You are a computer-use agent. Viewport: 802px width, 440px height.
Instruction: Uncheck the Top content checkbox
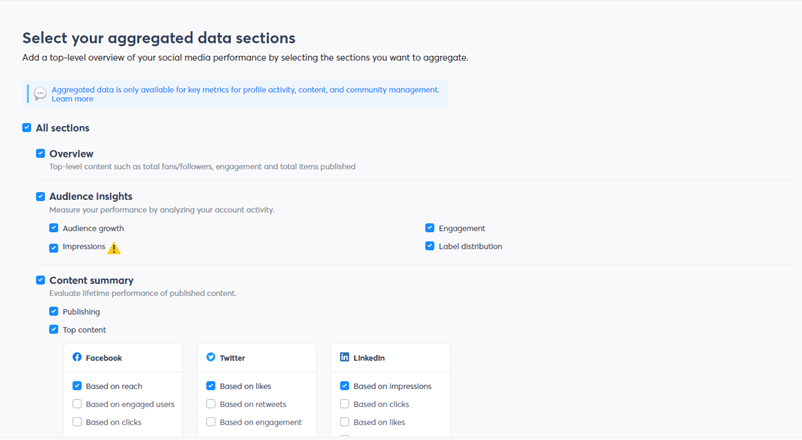[x=54, y=330]
